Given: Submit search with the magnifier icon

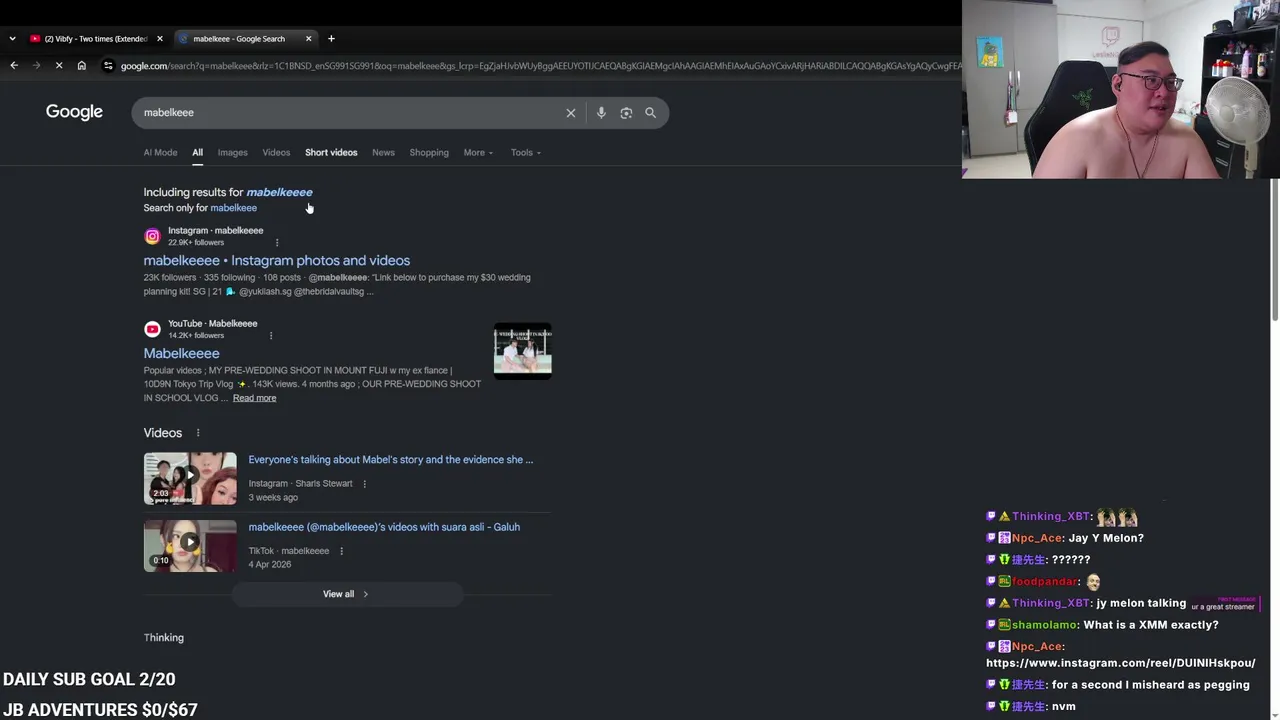Looking at the screenshot, I should point(651,113).
